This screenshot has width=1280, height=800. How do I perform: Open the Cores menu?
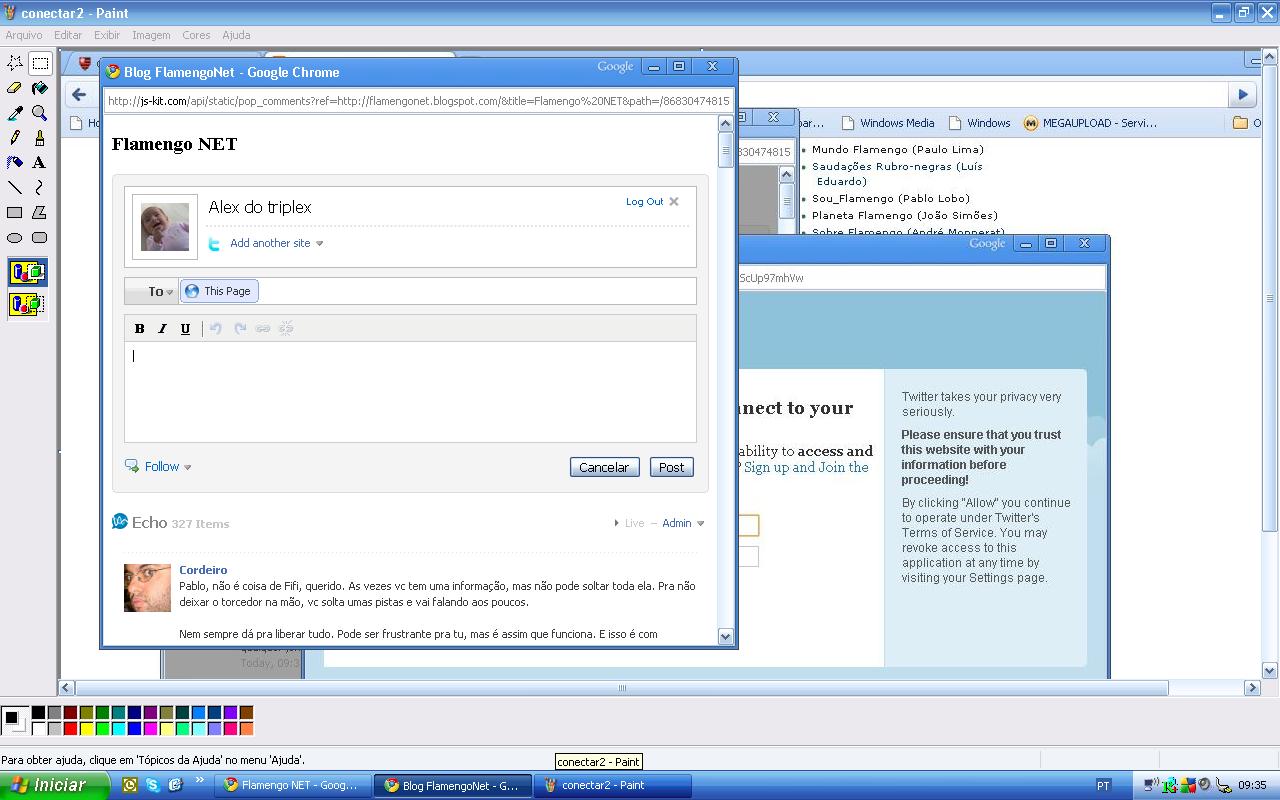pos(196,35)
